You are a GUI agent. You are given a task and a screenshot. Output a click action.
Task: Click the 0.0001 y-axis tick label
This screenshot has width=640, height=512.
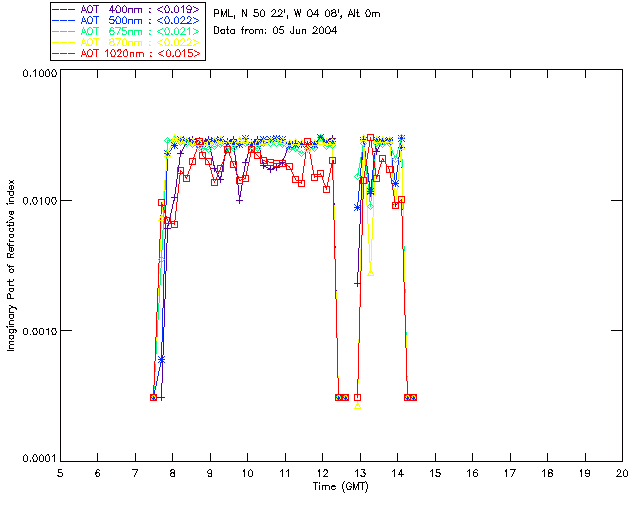click(39, 459)
